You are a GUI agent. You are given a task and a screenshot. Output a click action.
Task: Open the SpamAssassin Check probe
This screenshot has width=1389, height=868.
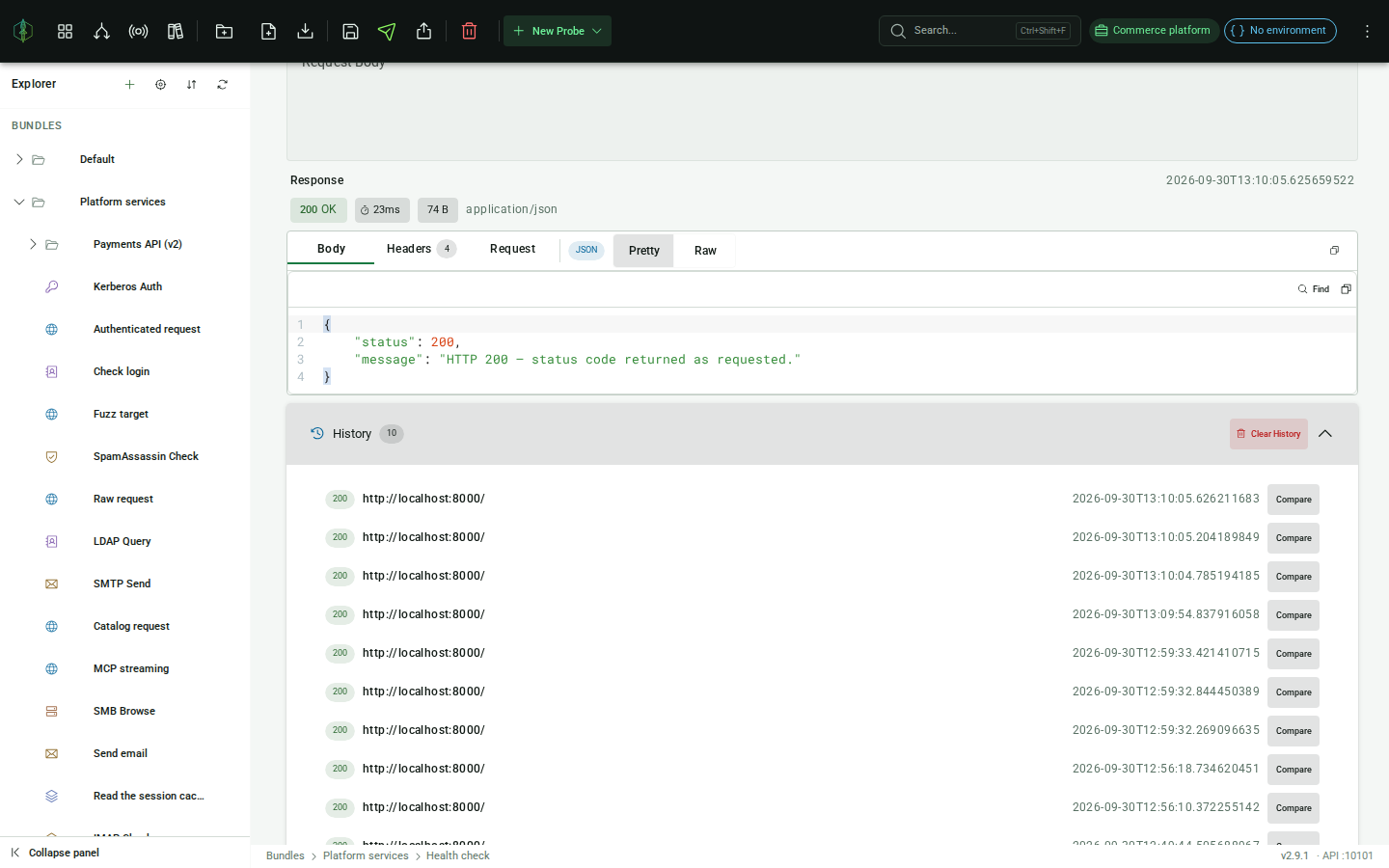146,456
